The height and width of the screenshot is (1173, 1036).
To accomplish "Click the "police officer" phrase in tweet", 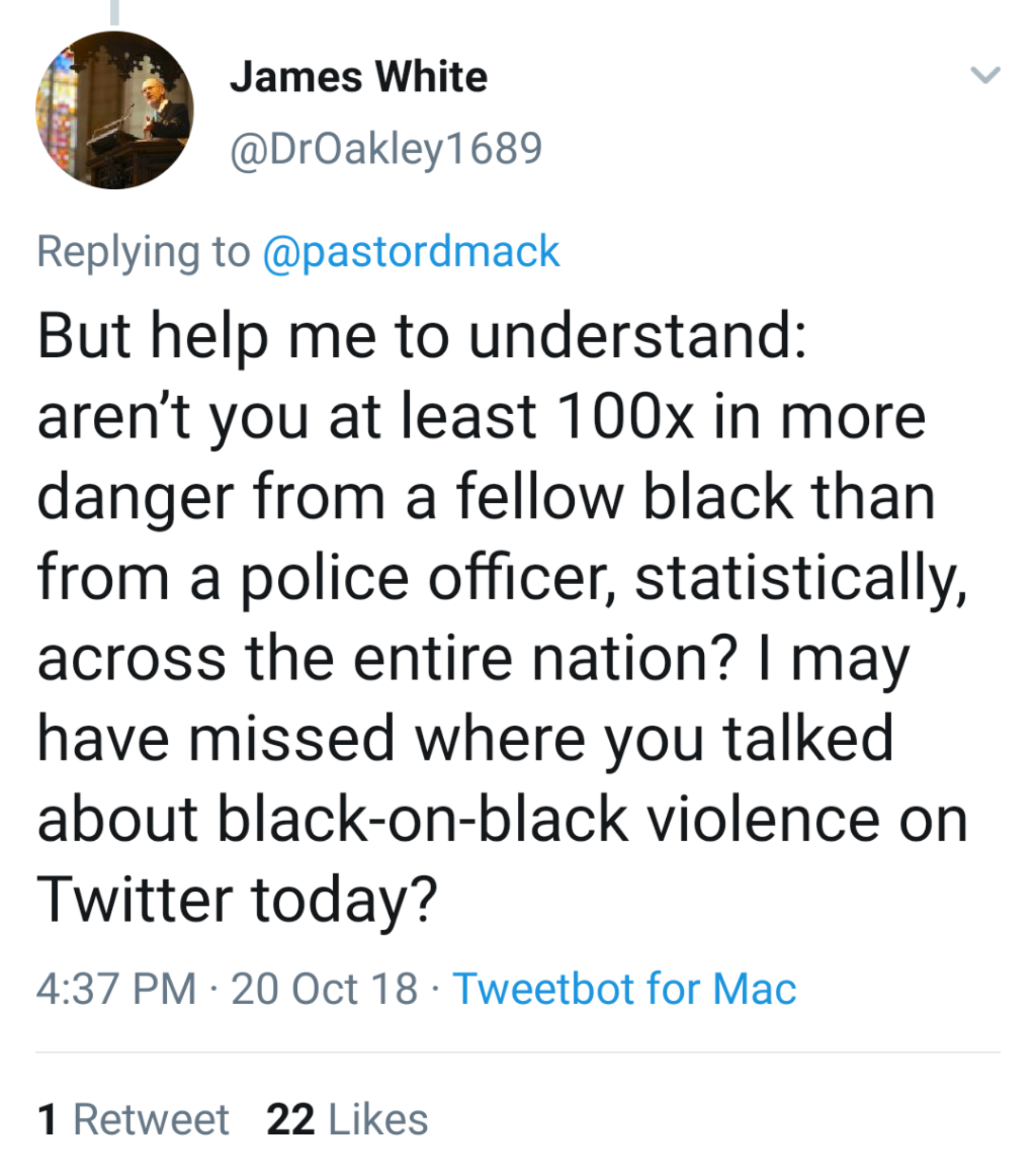I will coord(426,578).
